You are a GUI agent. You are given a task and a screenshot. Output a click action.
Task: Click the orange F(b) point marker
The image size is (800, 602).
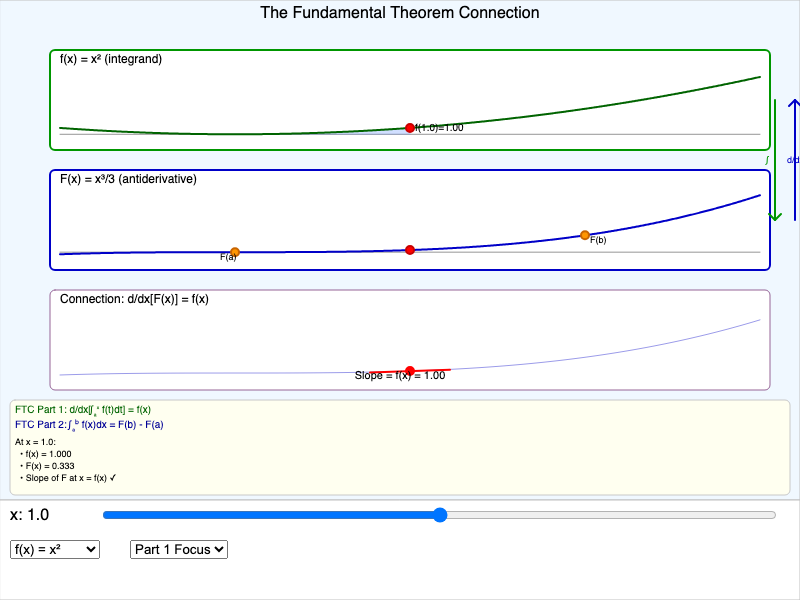[585, 234]
